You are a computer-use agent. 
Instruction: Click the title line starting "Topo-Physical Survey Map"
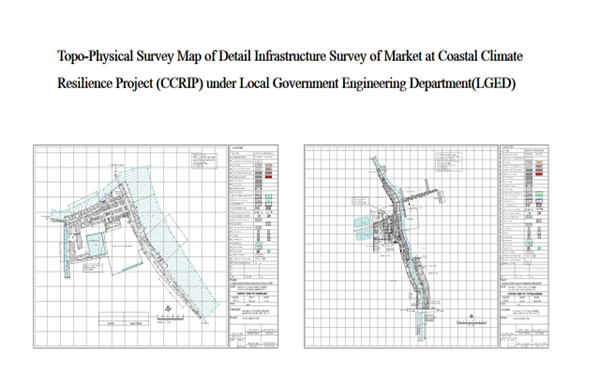[x=290, y=56]
